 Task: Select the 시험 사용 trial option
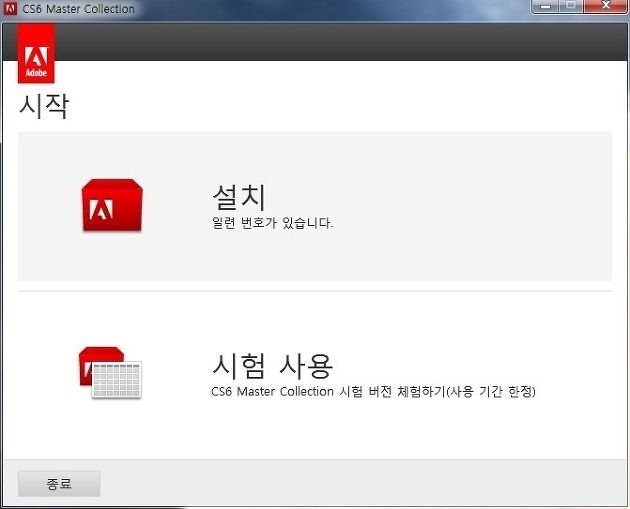click(315, 374)
